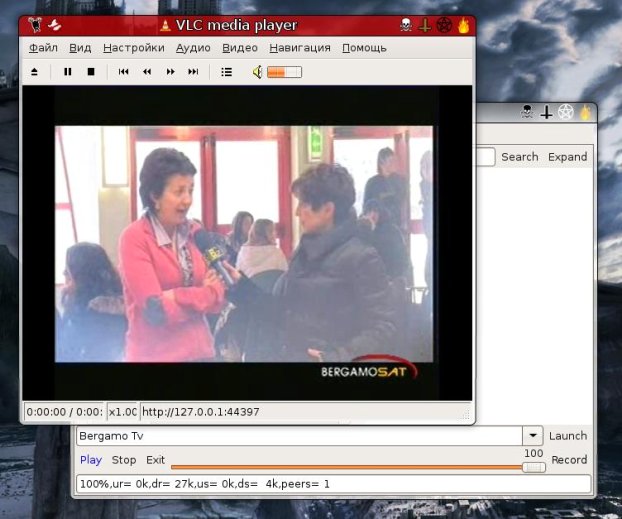The image size is (622, 519).
Task: Click the search field beside Search
Action: click(486, 157)
